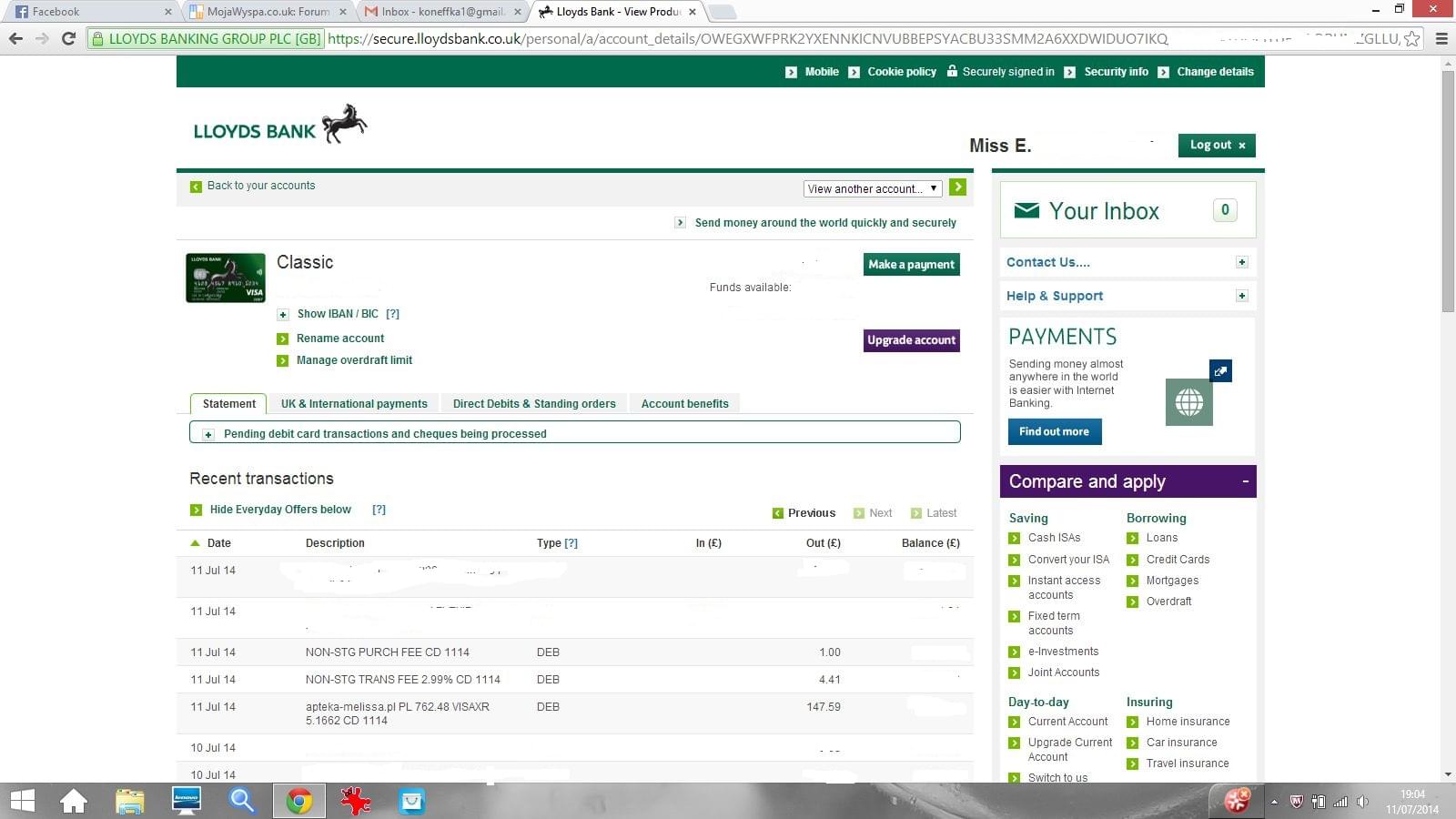This screenshot has width=1456, height=819.
Task: Open Rename account link
Action: click(x=340, y=339)
